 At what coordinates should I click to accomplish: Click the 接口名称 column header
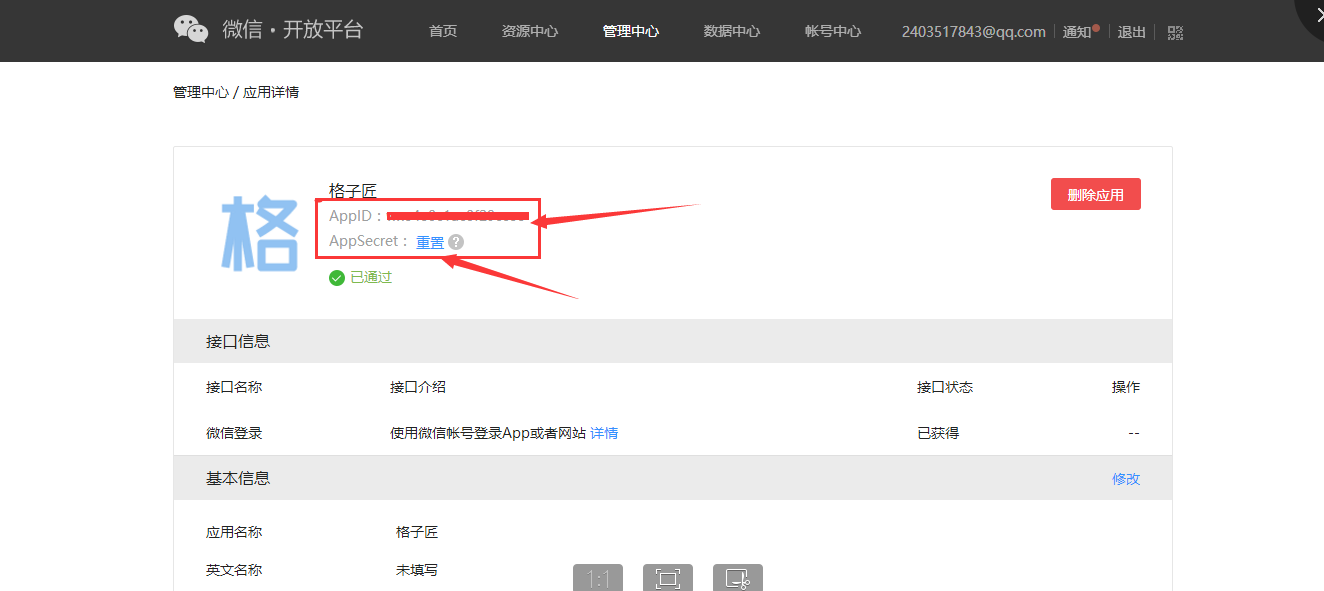pyautogui.click(x=234, y=387)
